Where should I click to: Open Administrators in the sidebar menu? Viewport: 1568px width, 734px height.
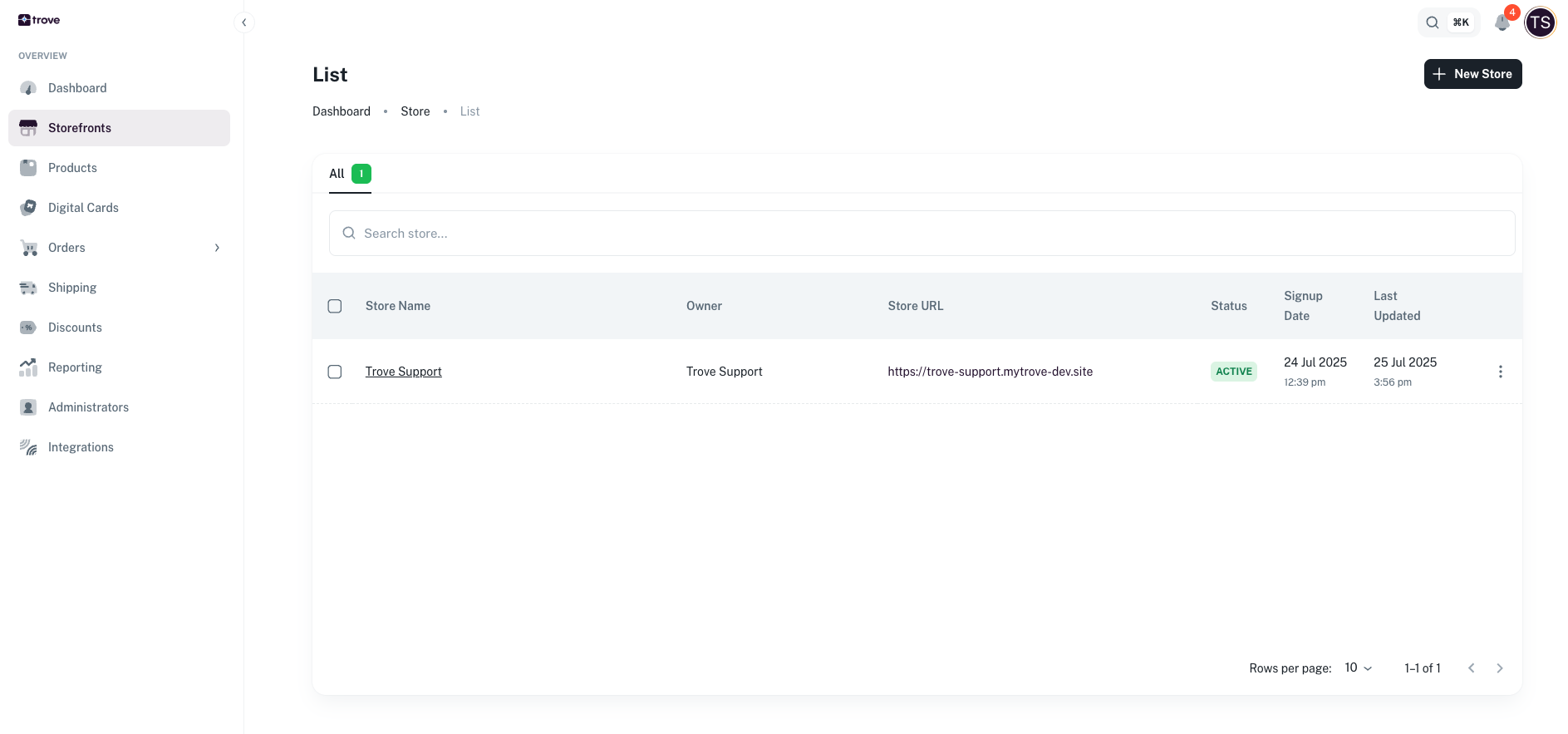pos(88,407)
